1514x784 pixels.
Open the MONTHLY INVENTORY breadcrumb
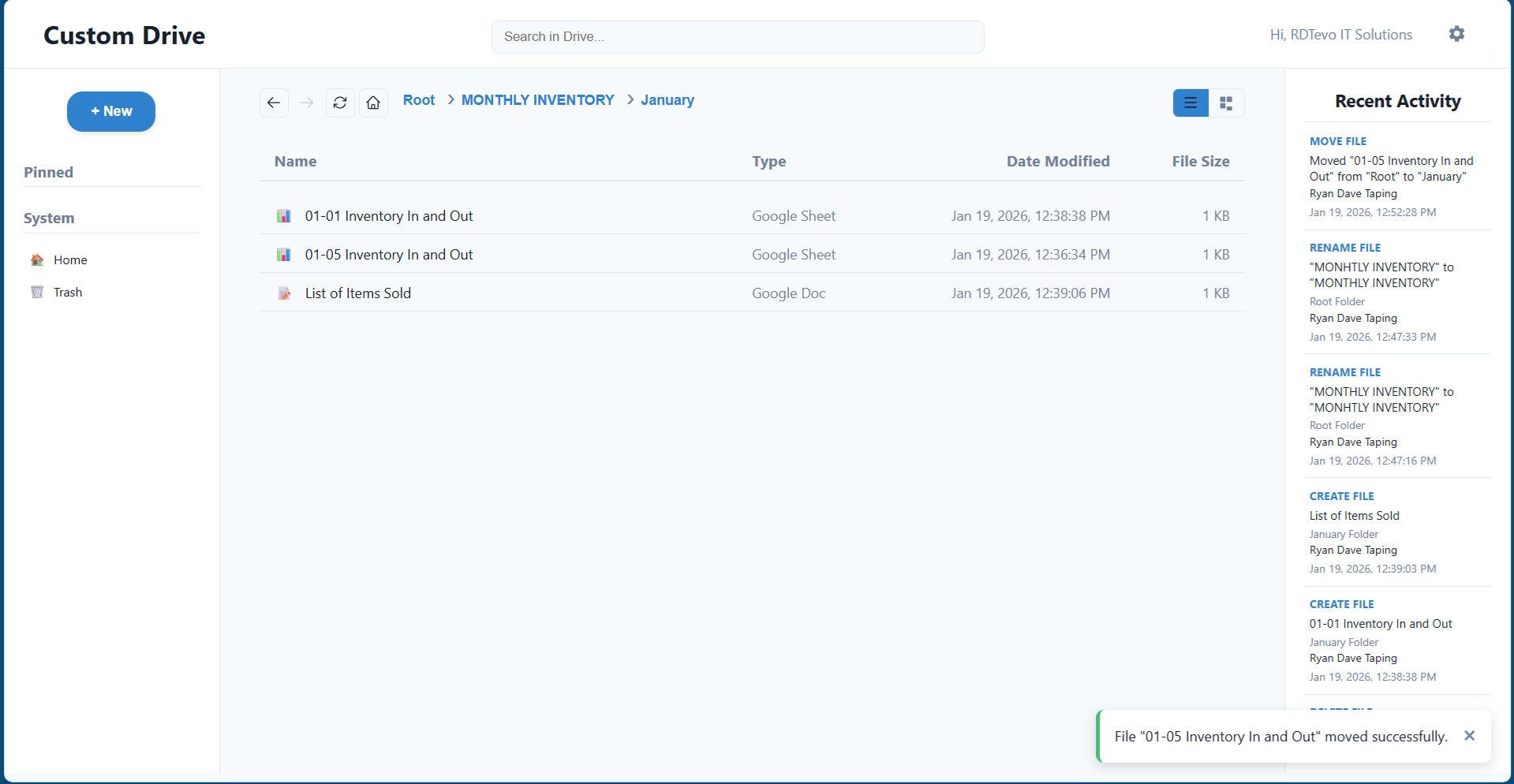click(537, 100)
